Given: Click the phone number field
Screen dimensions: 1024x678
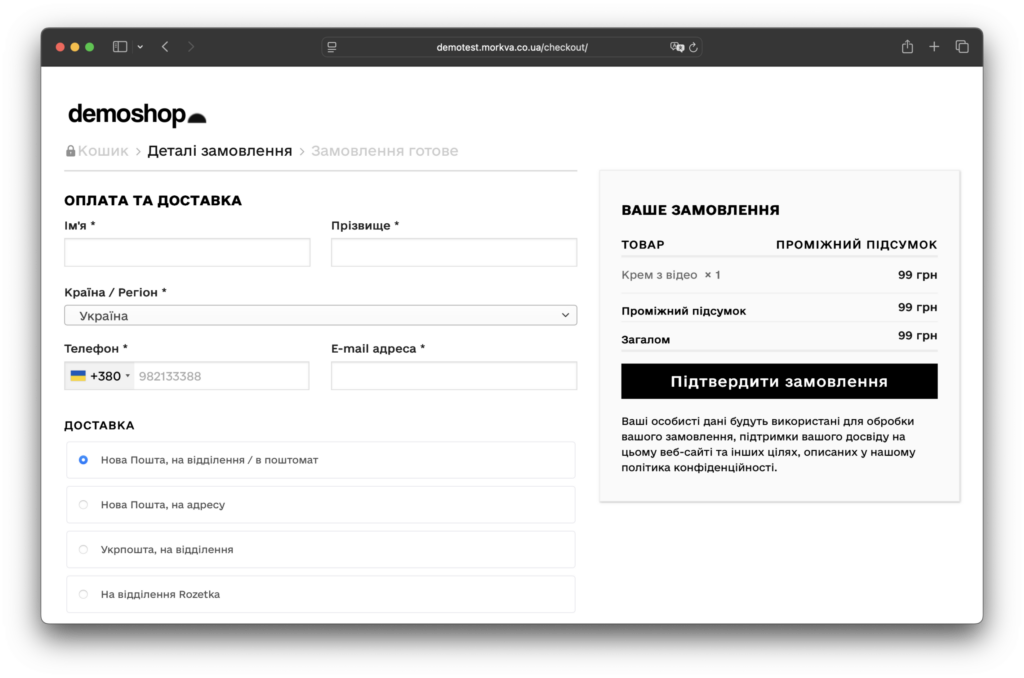Looking at the screenshot, I should pyautogui.click(x=221, y=376).
